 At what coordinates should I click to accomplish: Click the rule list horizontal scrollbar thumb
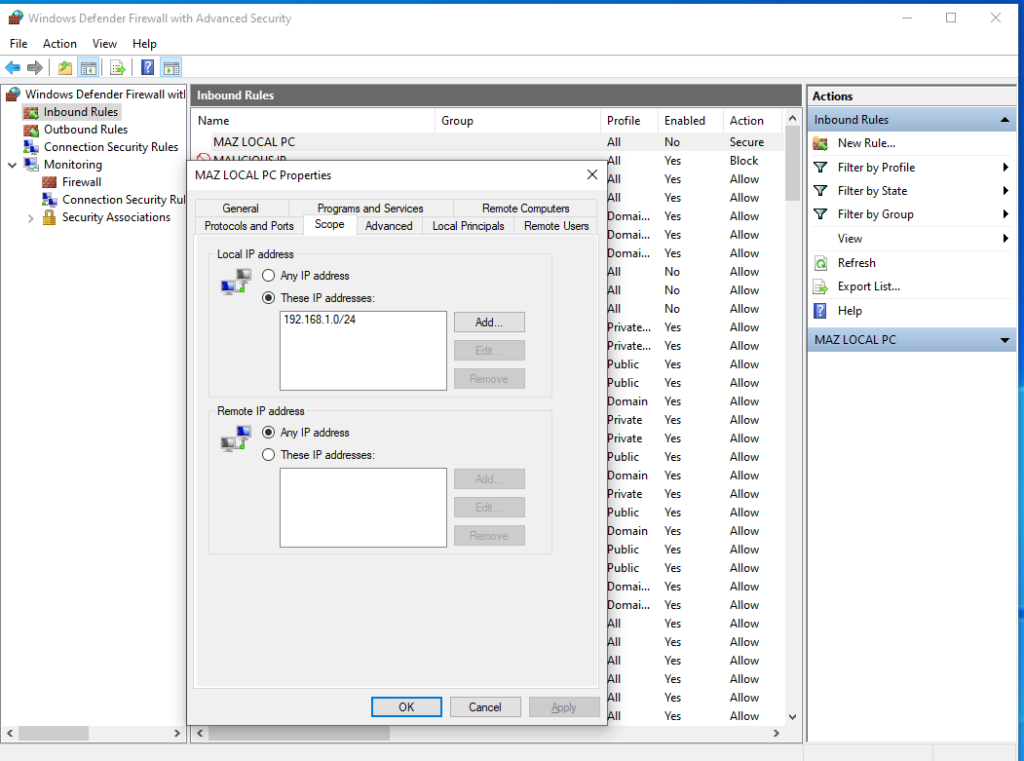299,734
